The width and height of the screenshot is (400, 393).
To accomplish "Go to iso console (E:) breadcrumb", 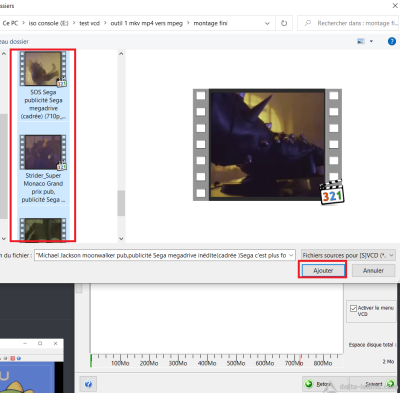I will pyautogui.click(x=49, y=23).
